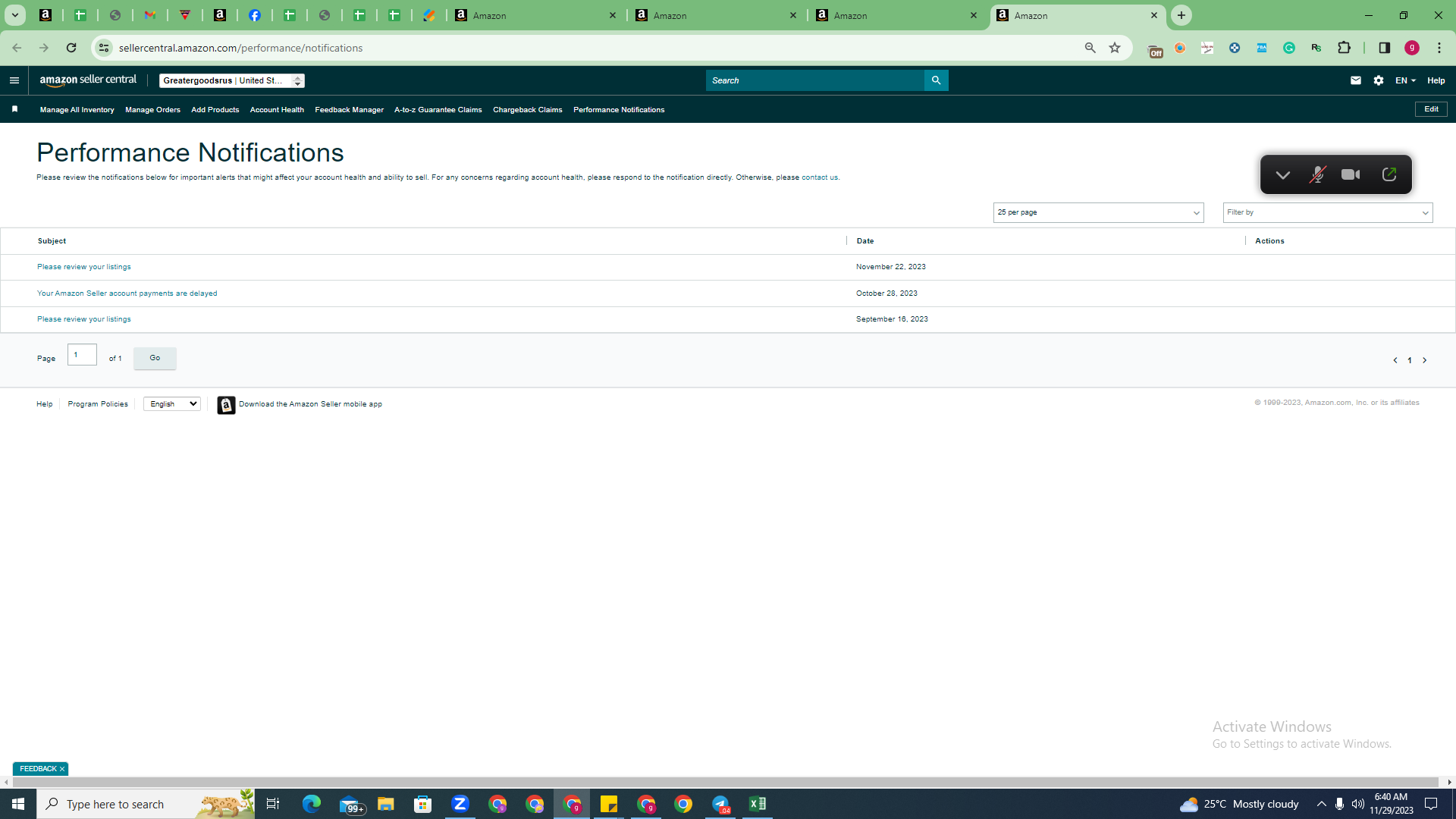Dismiss the FEEDBACK tab with its X

pyautogui.click(x=62, y=769)
